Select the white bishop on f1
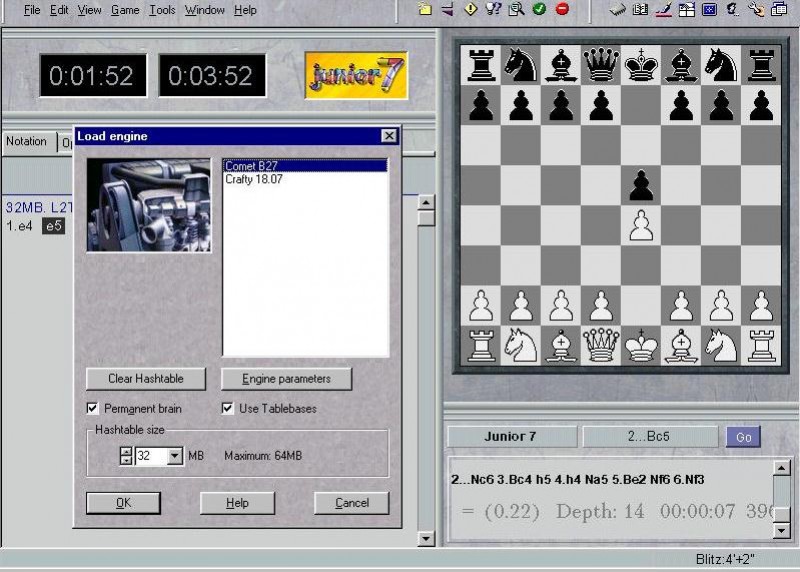The image size is (800, 572). [681, 345]
